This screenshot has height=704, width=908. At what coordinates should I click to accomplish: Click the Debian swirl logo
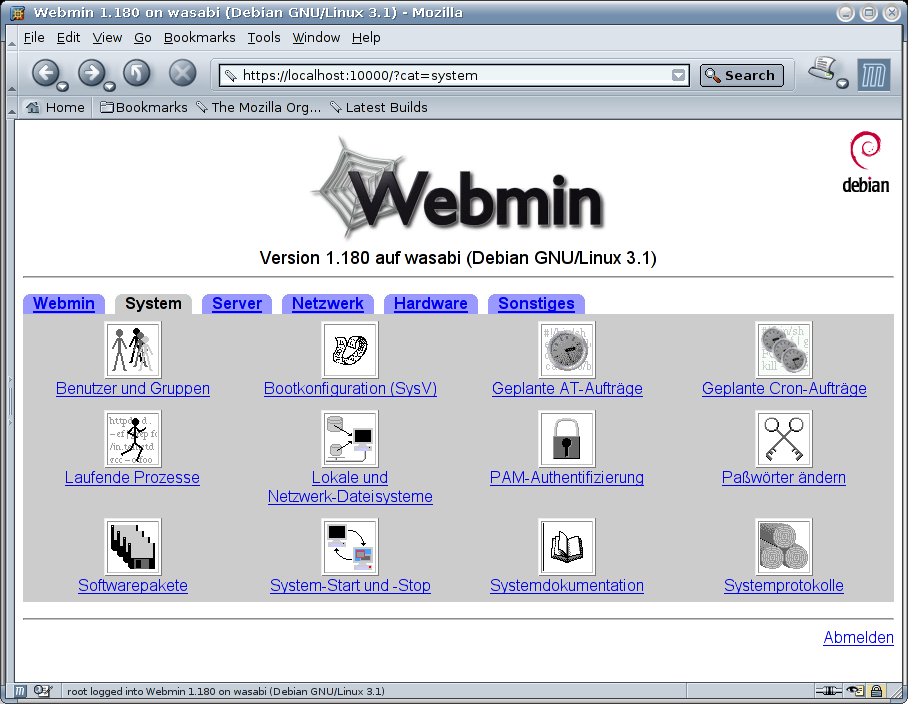865,162
